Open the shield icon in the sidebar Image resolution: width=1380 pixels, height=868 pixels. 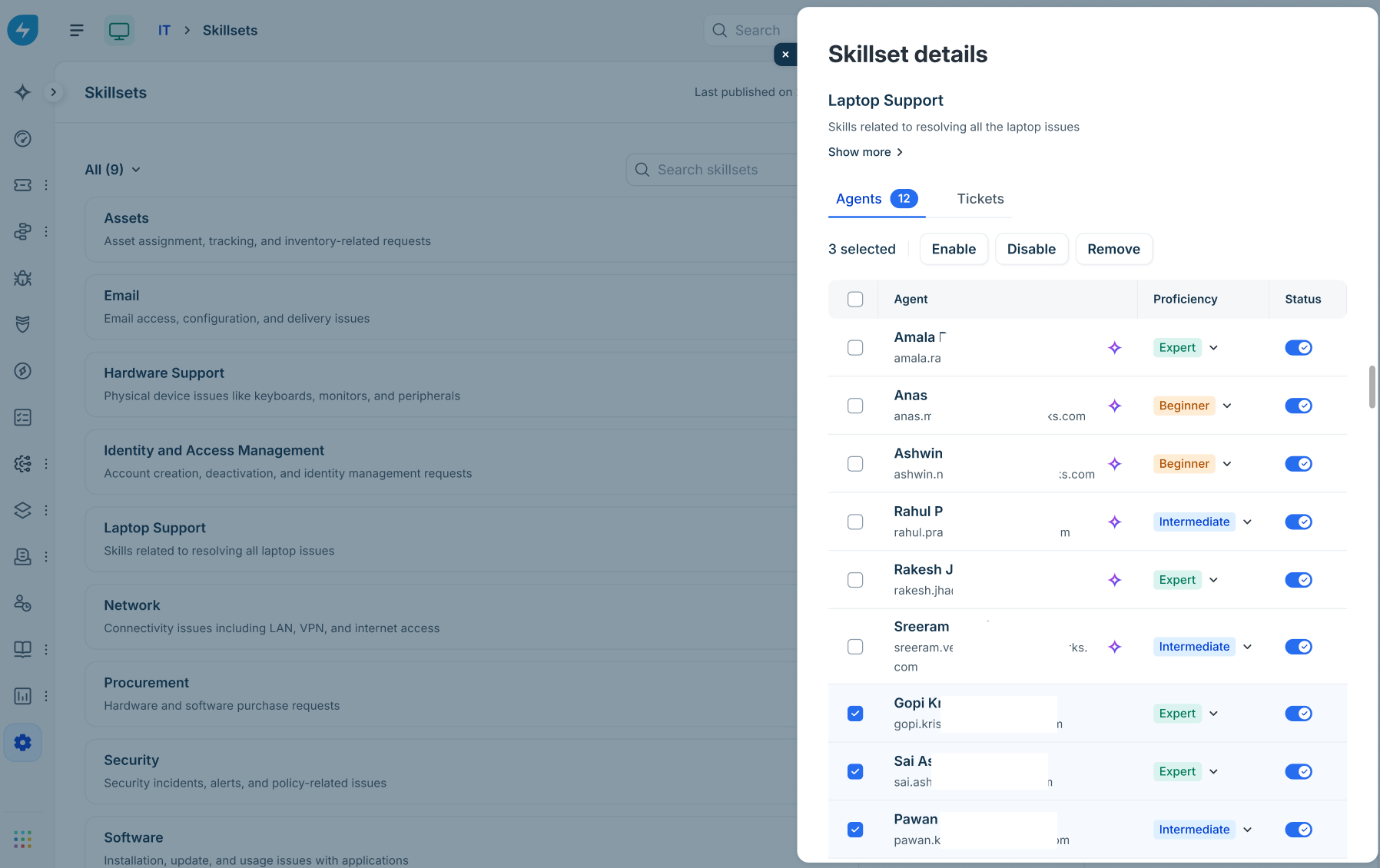(23, 324)
